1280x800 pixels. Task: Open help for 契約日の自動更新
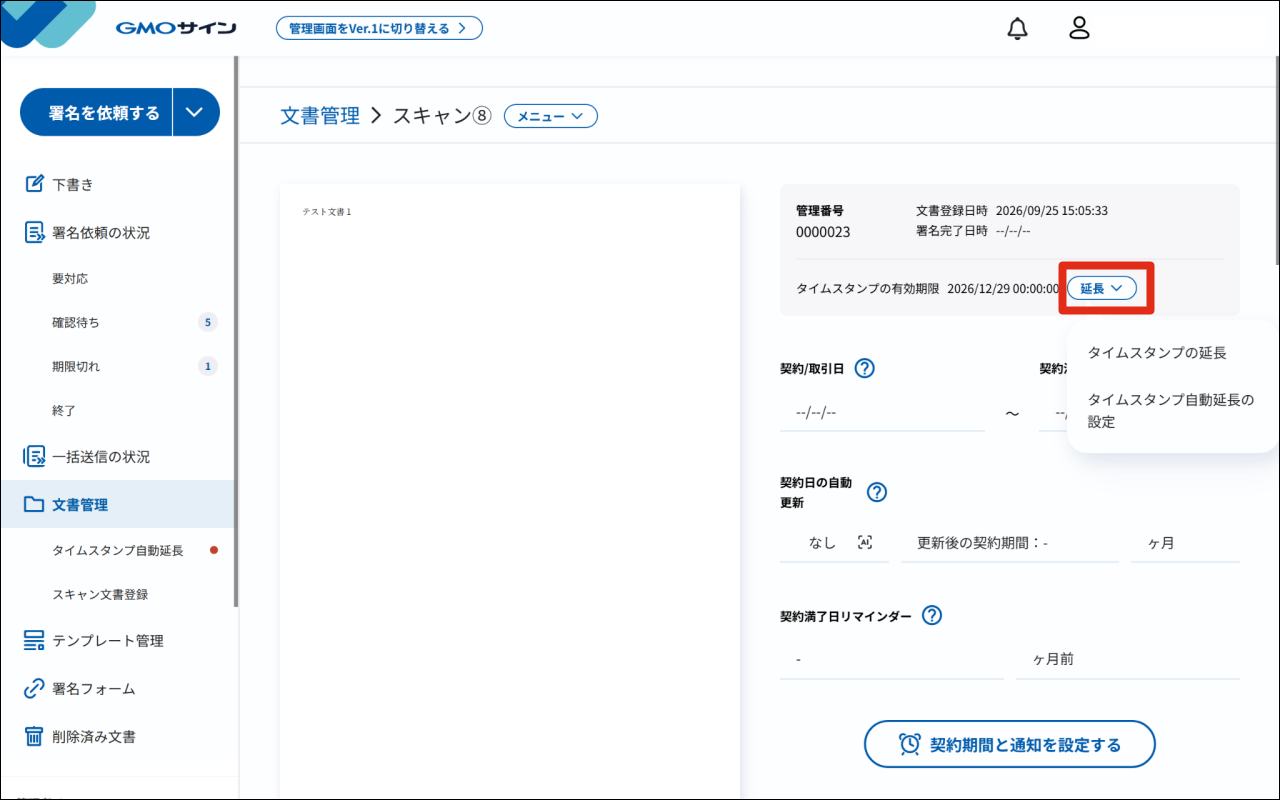coord(877,492)
